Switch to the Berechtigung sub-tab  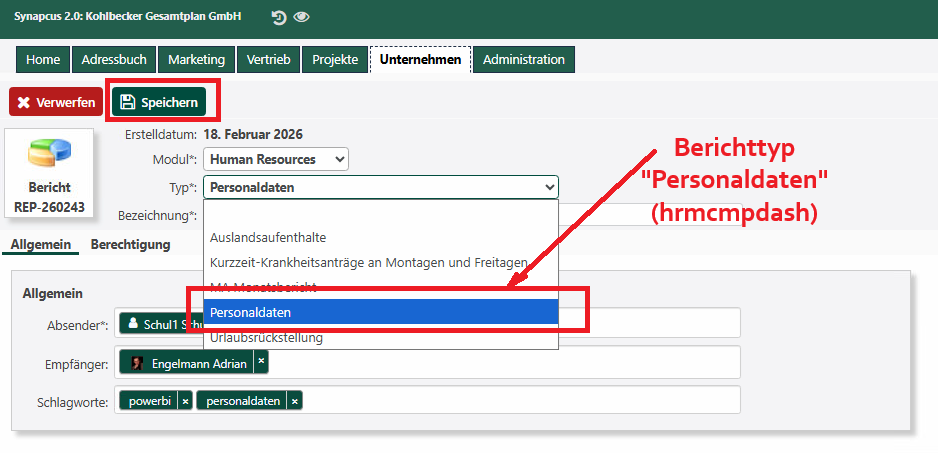coord(130,244)
